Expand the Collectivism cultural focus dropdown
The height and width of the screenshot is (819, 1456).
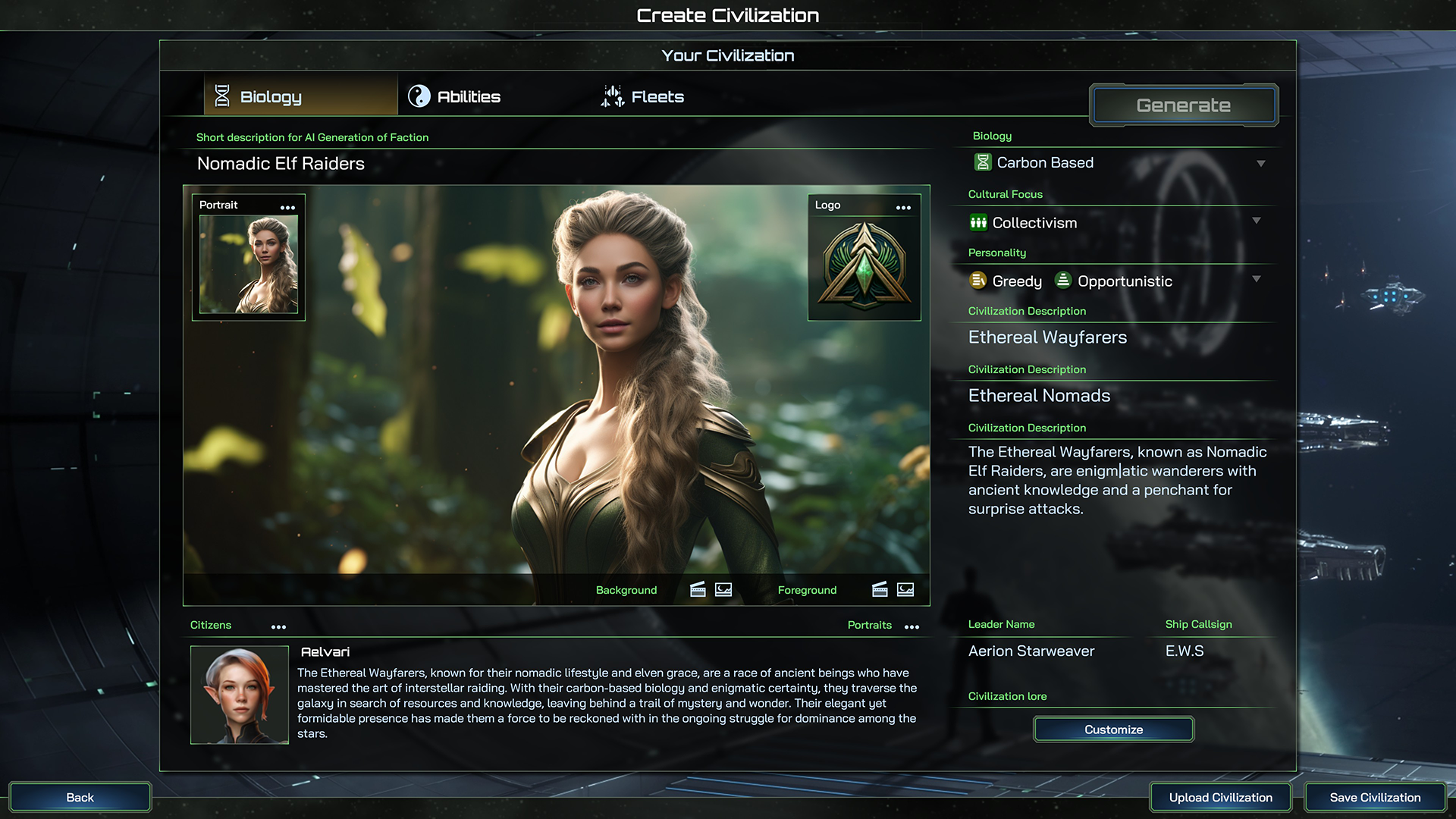[1257, 221]
